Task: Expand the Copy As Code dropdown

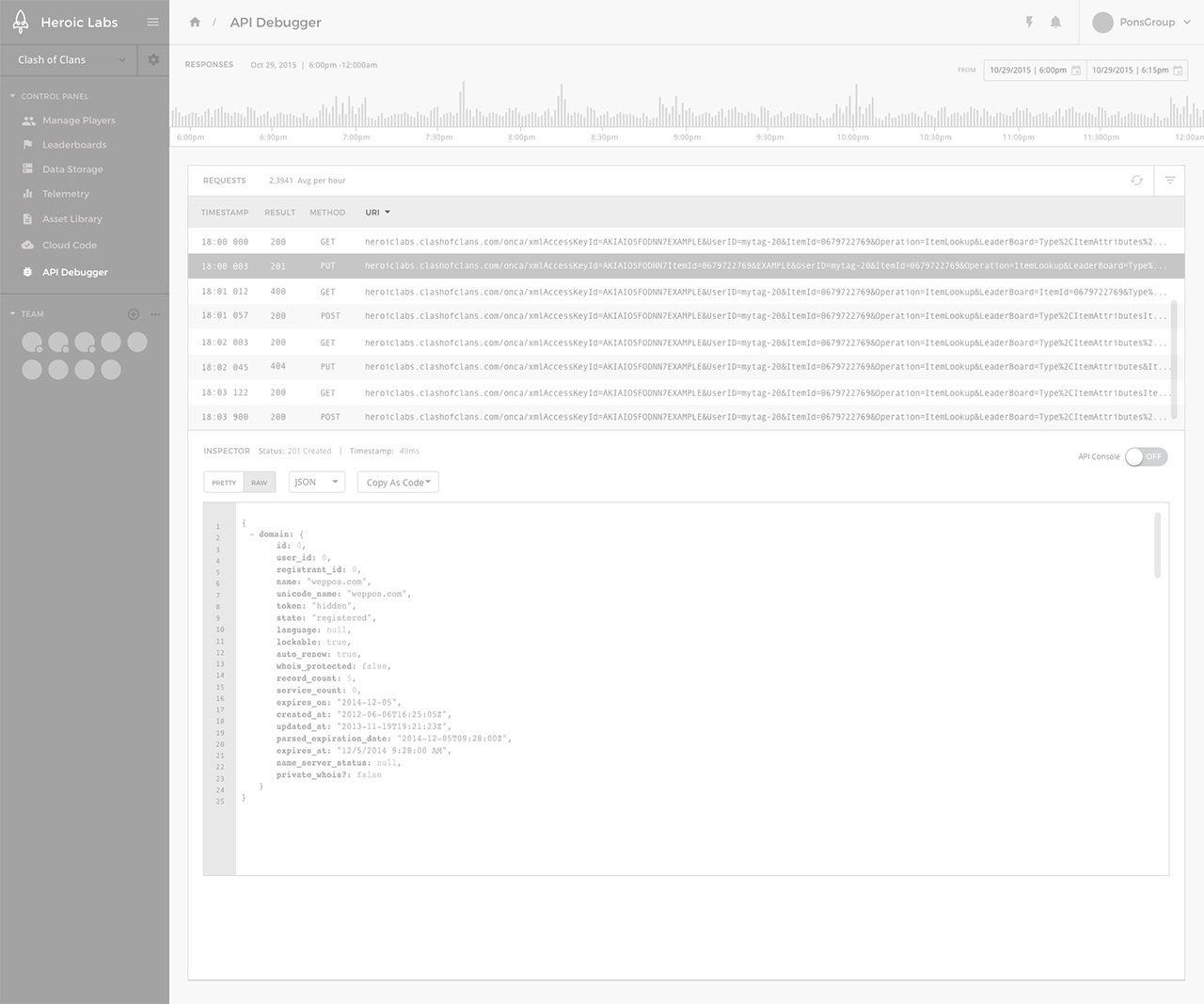Action: 398,483
